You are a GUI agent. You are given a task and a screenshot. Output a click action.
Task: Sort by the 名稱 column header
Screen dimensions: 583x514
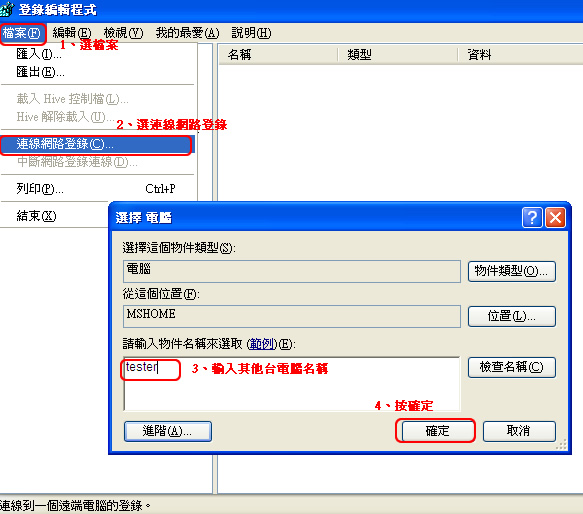point(278,55)
